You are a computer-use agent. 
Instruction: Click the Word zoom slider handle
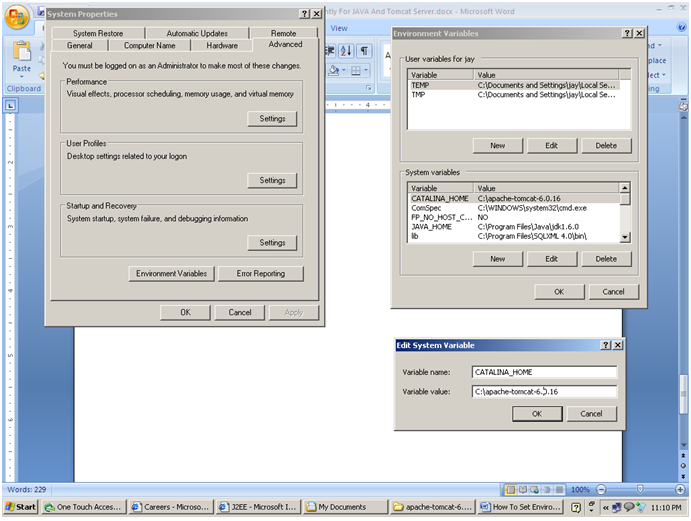[x=640, y=489]
